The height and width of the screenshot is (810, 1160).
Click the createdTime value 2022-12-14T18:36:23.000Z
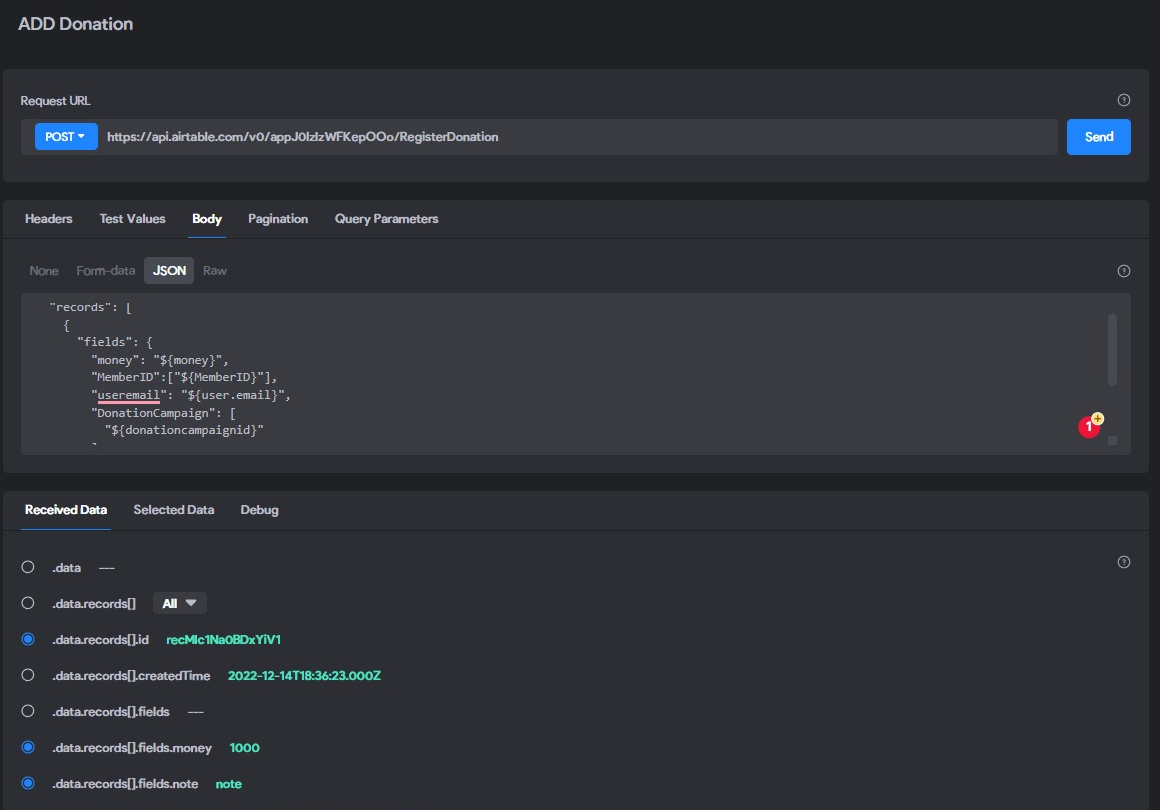coord(304,675)
